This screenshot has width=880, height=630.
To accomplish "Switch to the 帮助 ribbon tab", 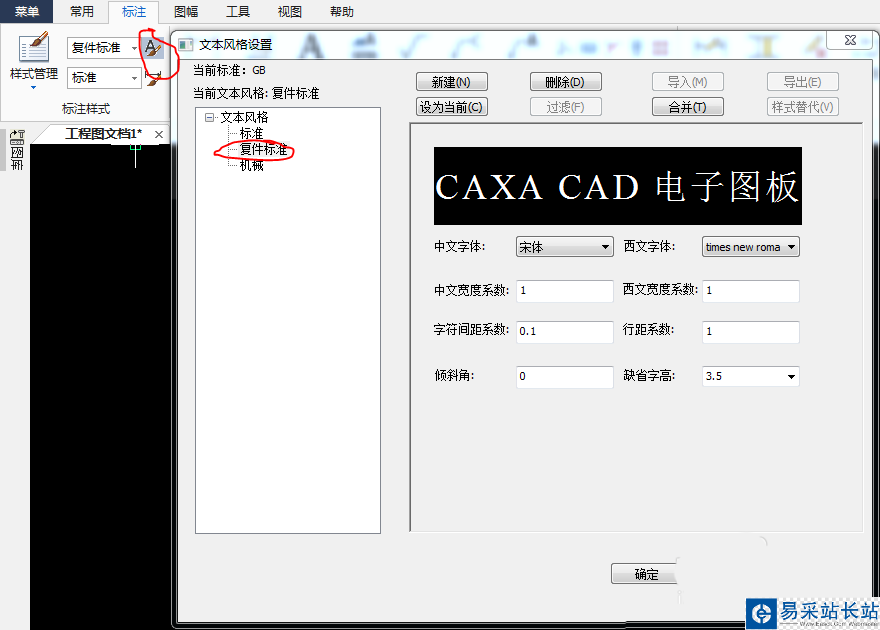I will [341, 11].
